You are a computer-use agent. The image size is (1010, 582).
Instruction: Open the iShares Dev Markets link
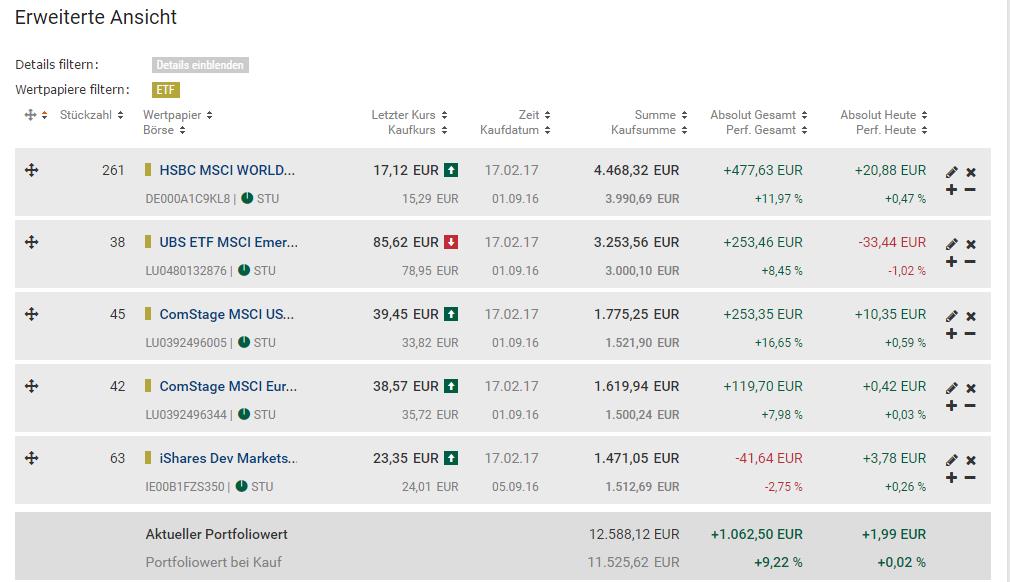point(228,458)
